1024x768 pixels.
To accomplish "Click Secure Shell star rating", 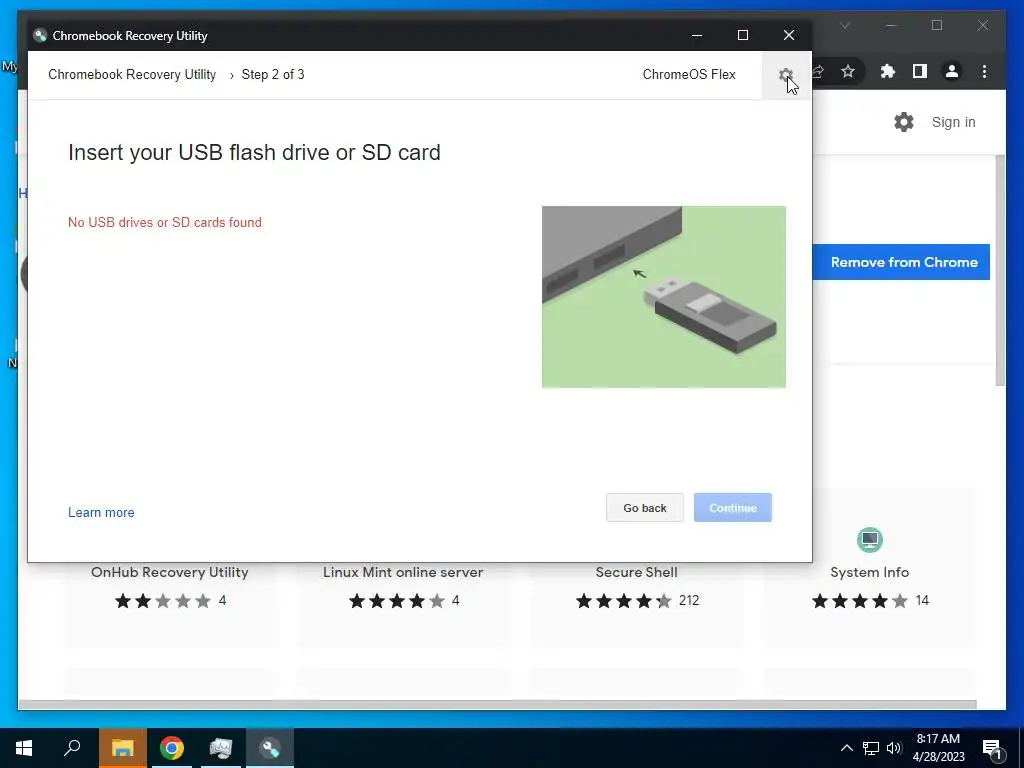I will (x=623, y=601).
